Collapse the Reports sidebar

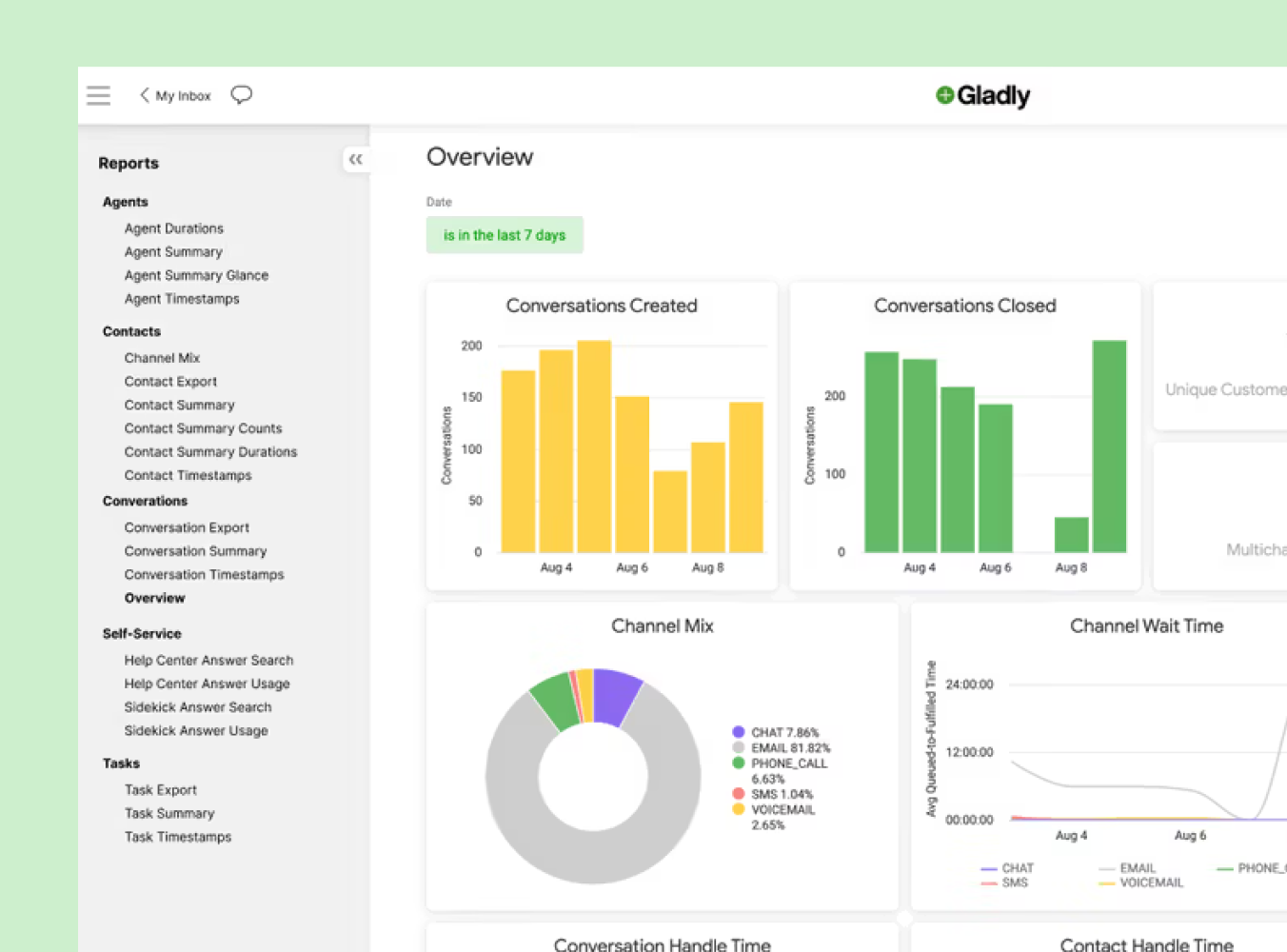point(355,159)
